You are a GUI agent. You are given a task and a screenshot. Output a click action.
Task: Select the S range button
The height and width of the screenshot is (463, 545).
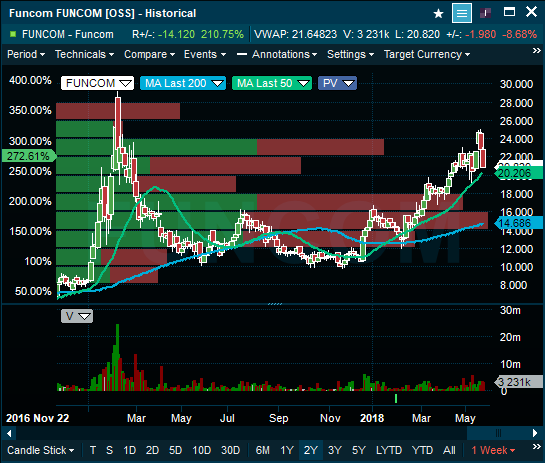(x=109, y=450)
